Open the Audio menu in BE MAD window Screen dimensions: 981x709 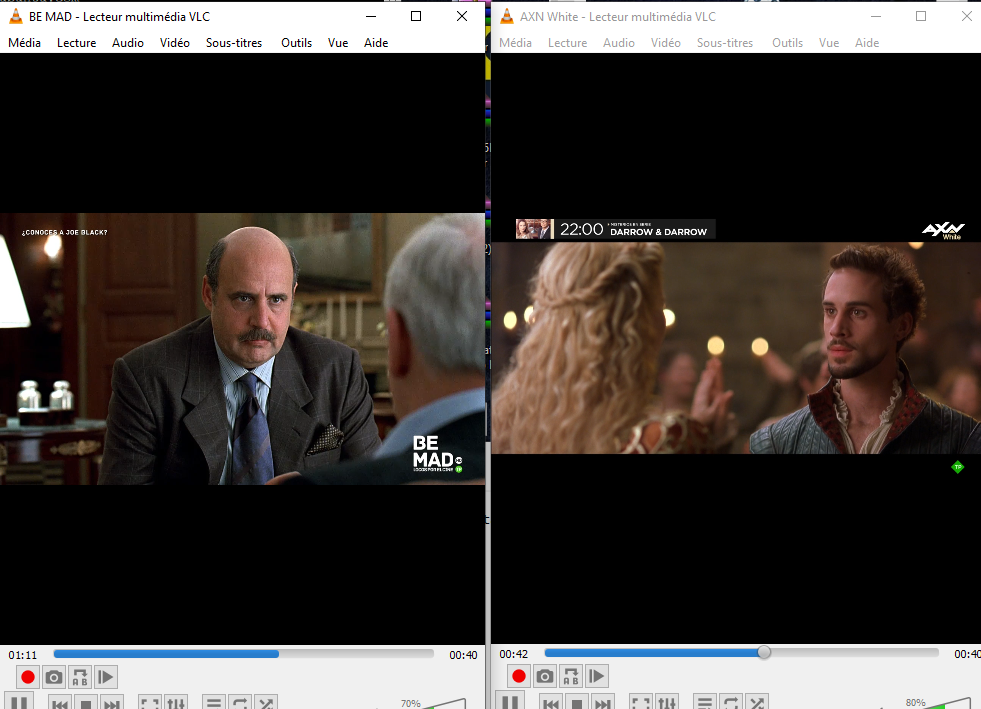(x=128, y=43)
